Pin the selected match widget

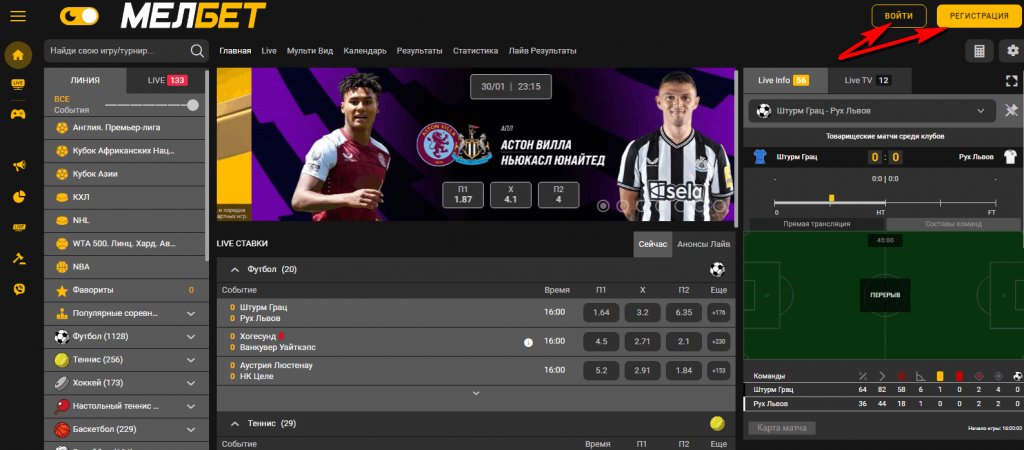[1012, 111]
